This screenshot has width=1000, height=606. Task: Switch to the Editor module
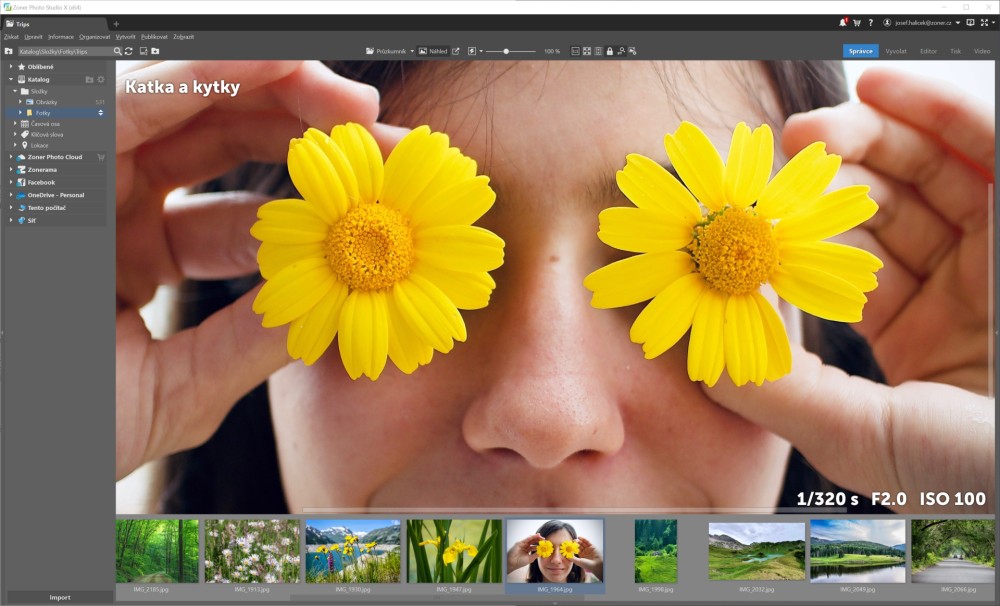click(929, 51)
